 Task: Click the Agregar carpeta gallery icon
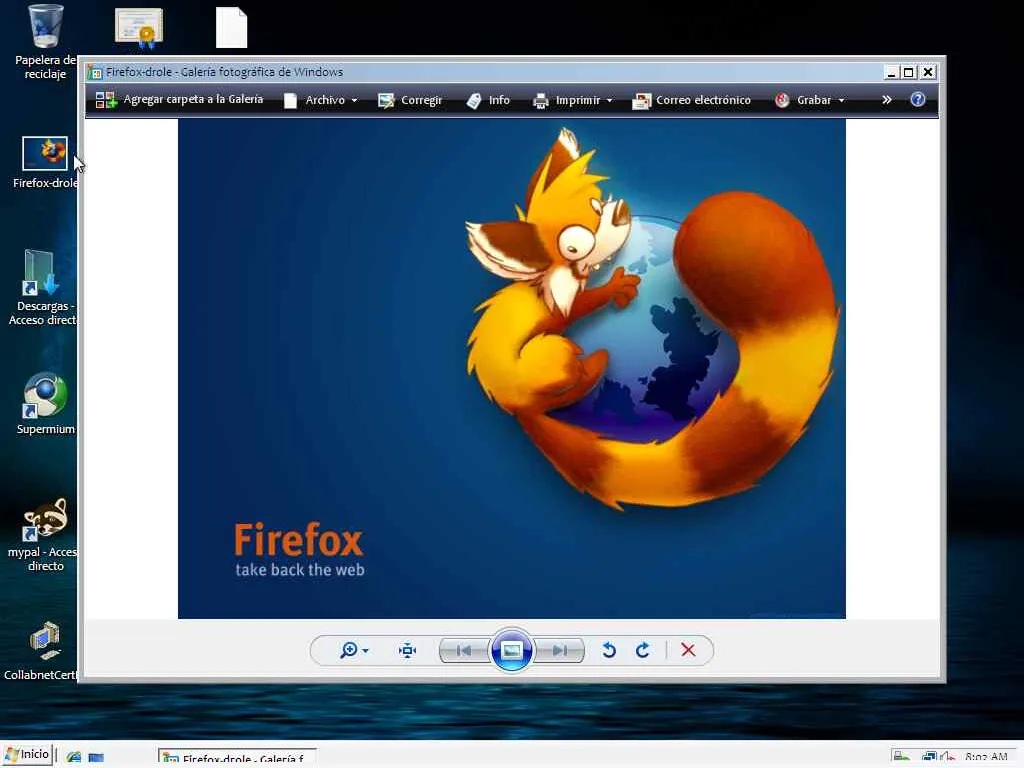(106, 100)
